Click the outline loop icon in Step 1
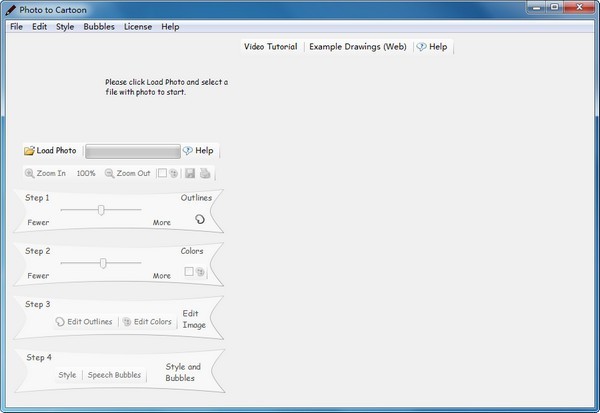This screenshot has height=413, width=600. tap(200, 219)
